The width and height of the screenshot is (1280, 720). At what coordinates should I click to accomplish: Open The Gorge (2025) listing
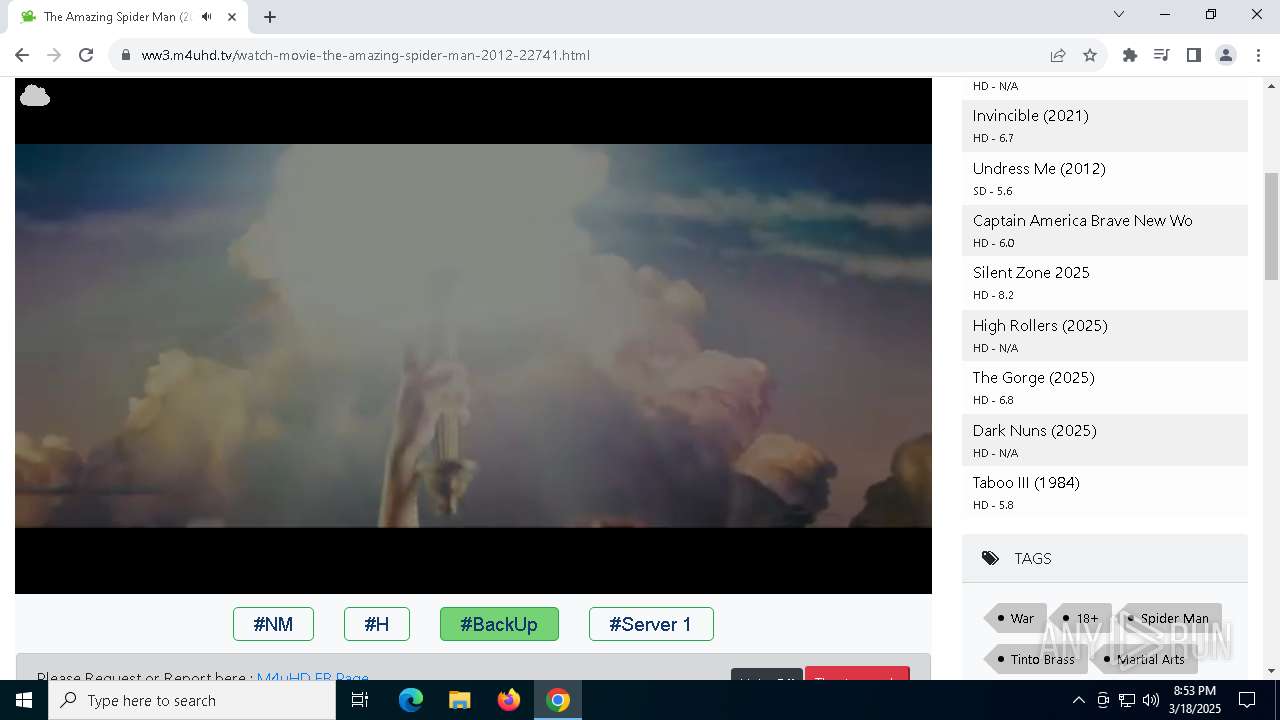point(1034,378)
